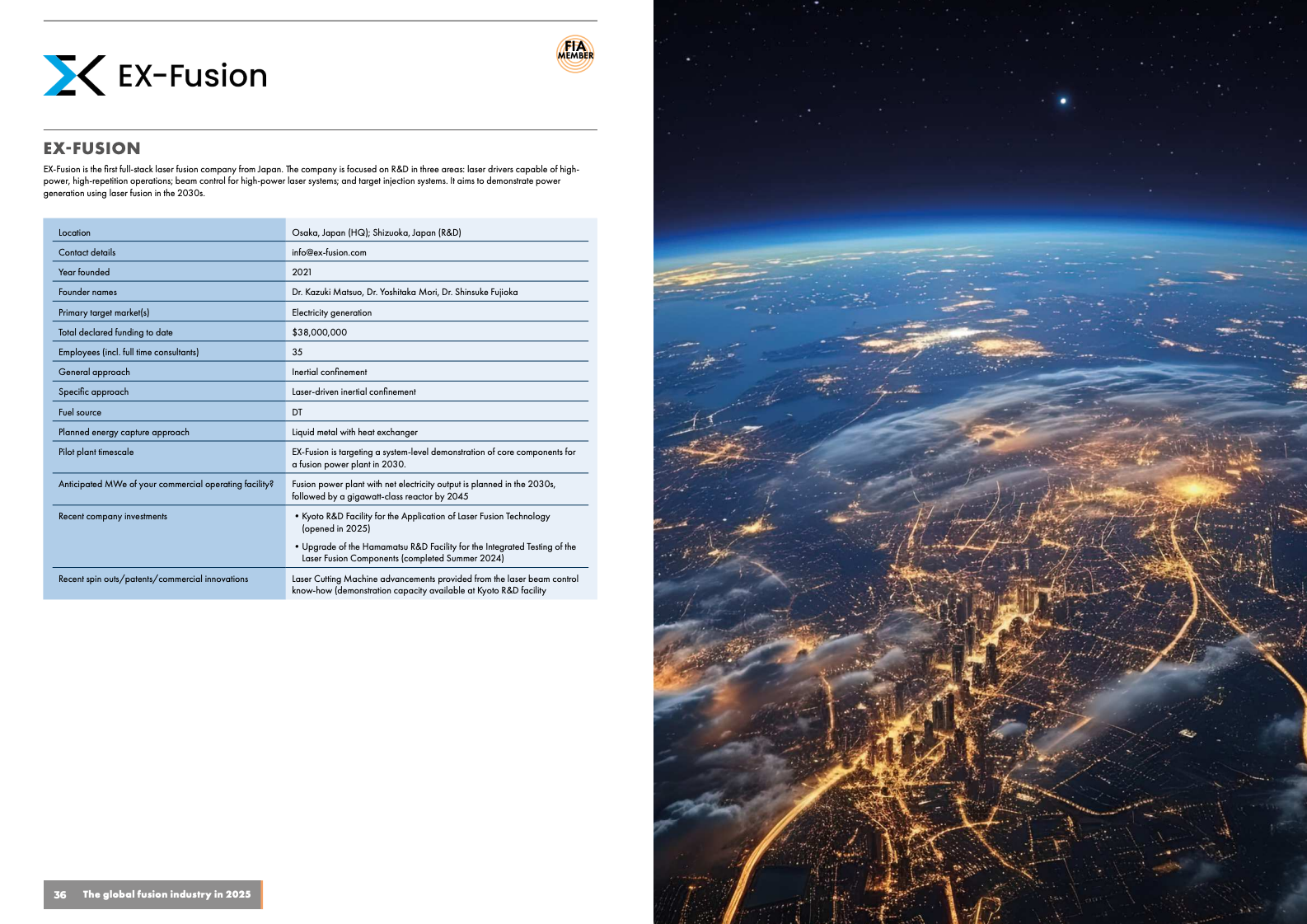The width and height of the screenshot is (1307, 924).
Task: Click the Earth at night photo
Action: (979, 462)
